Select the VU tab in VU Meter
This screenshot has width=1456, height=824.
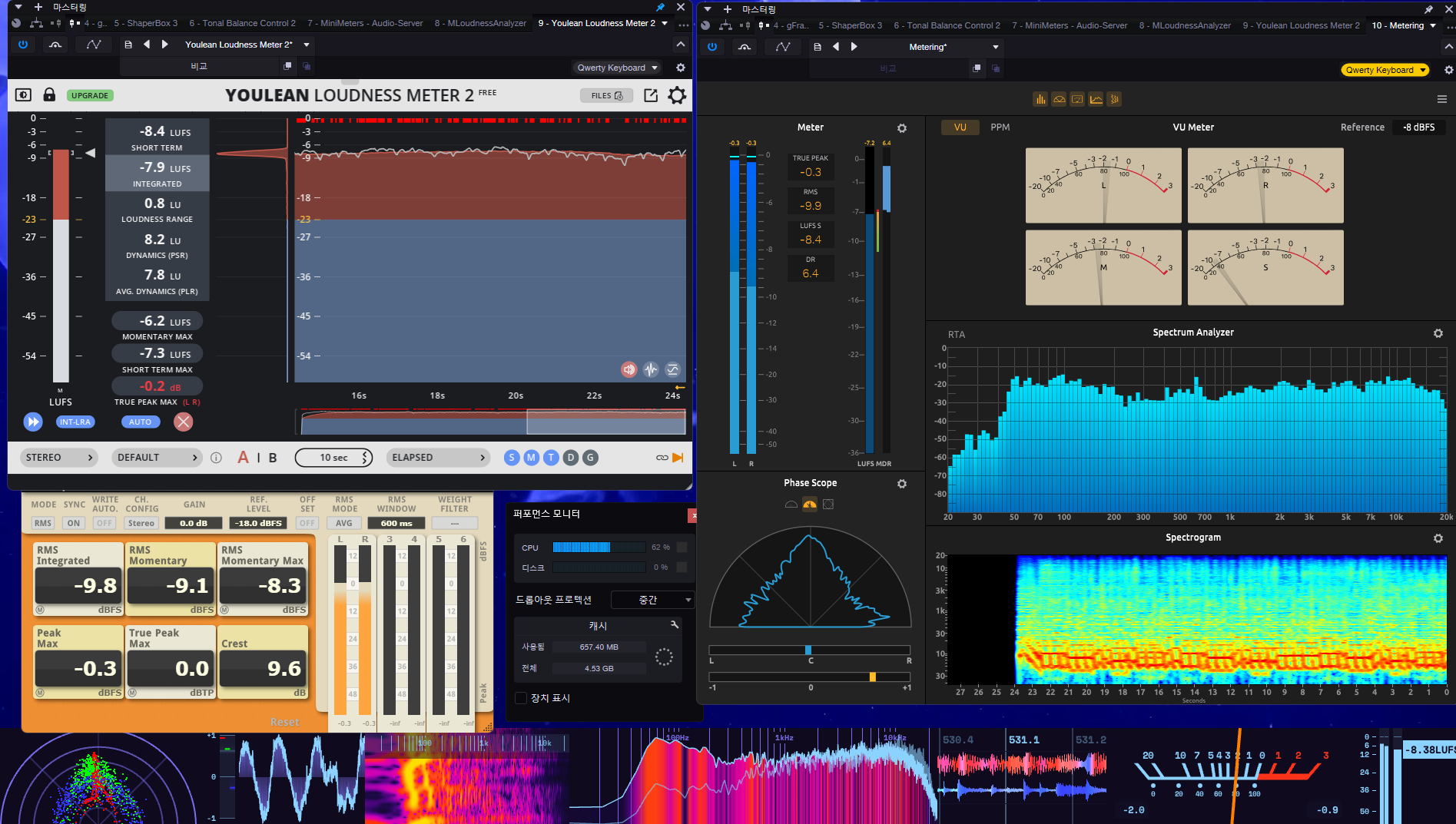tap(960, 127)
